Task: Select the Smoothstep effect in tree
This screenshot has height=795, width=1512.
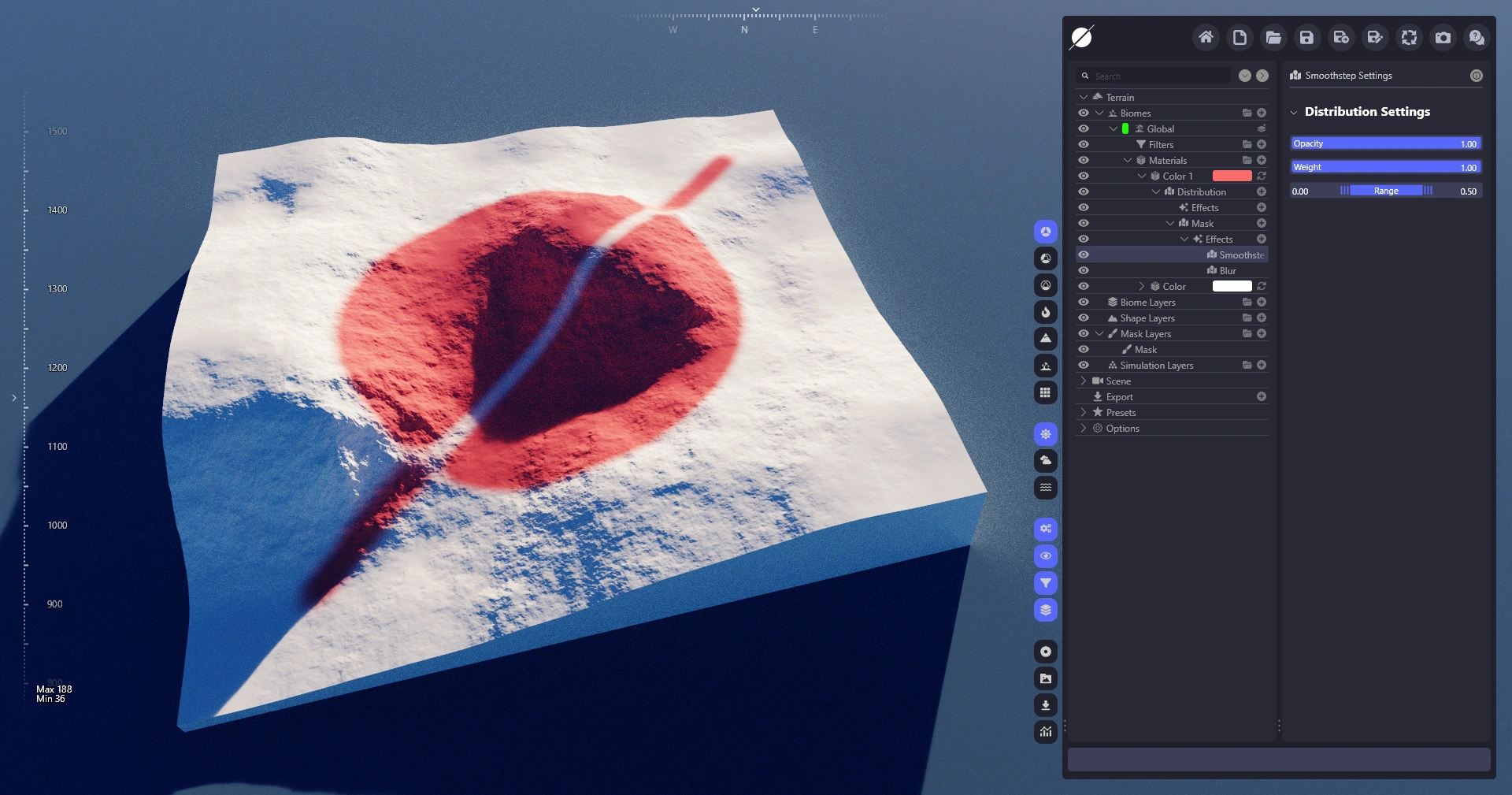Action: (x=1240, y=255)
